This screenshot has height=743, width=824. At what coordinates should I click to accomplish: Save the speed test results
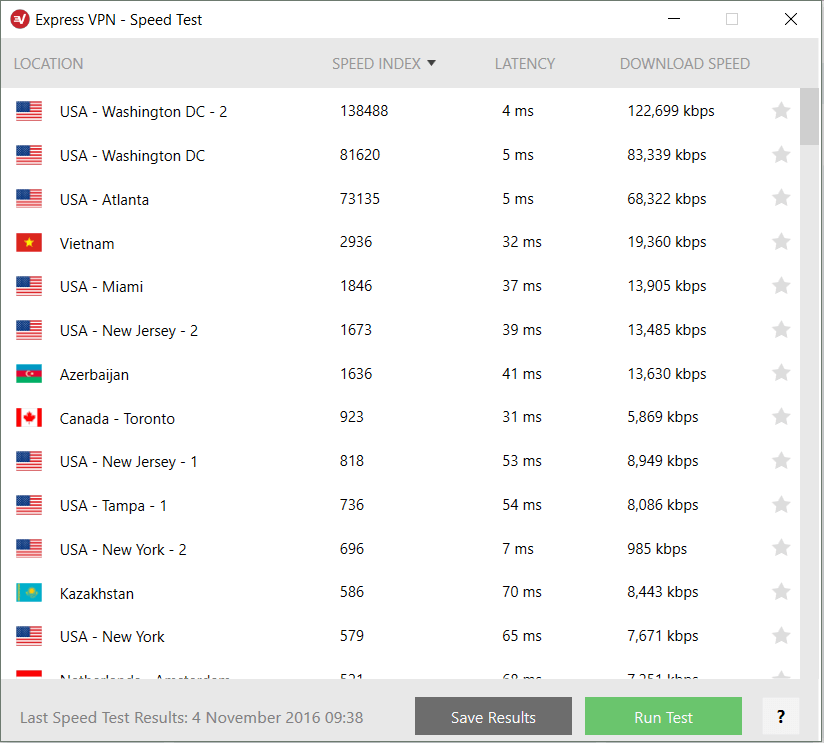tap(493, 716)
